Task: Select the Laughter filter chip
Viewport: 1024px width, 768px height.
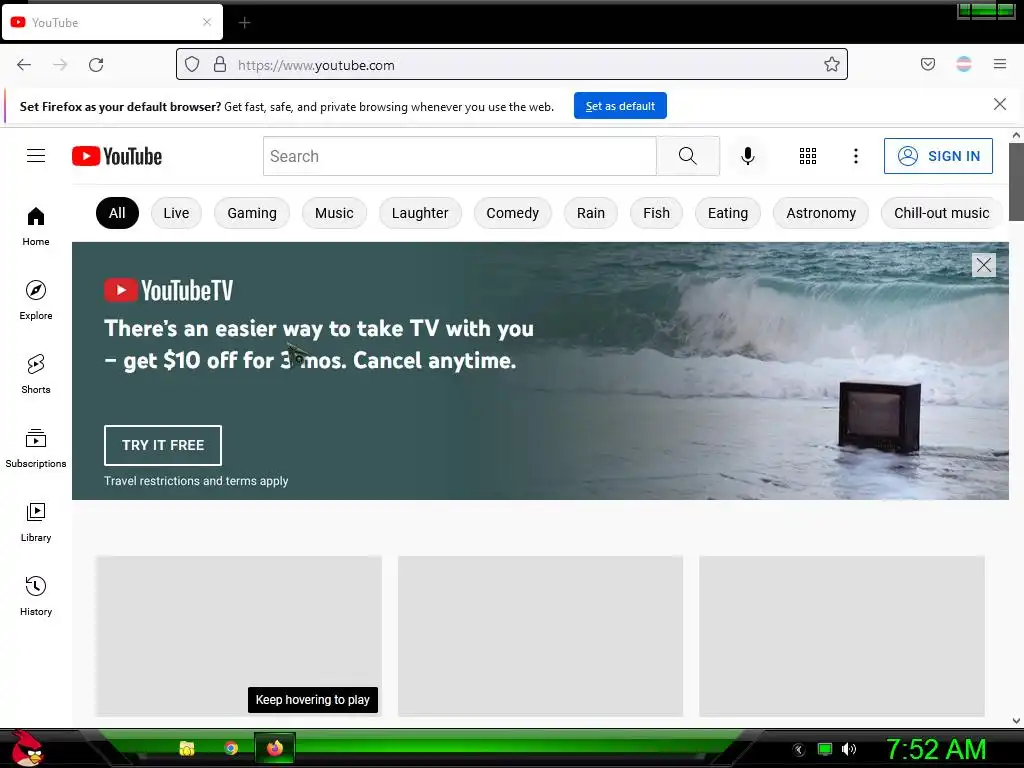Action: 420,213
